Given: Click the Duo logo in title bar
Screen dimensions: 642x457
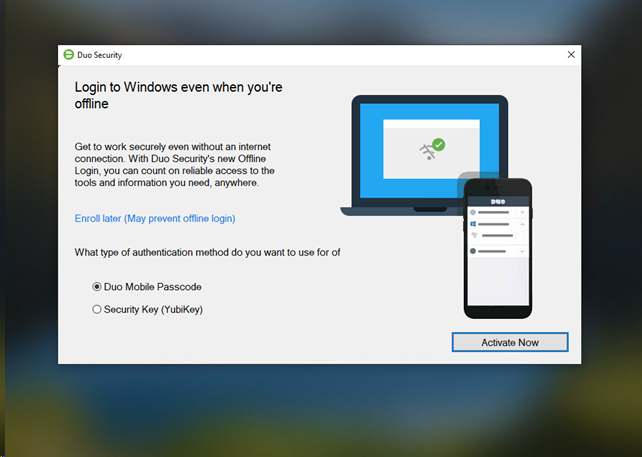Looking at the screenshot, I should click(68, 55).
